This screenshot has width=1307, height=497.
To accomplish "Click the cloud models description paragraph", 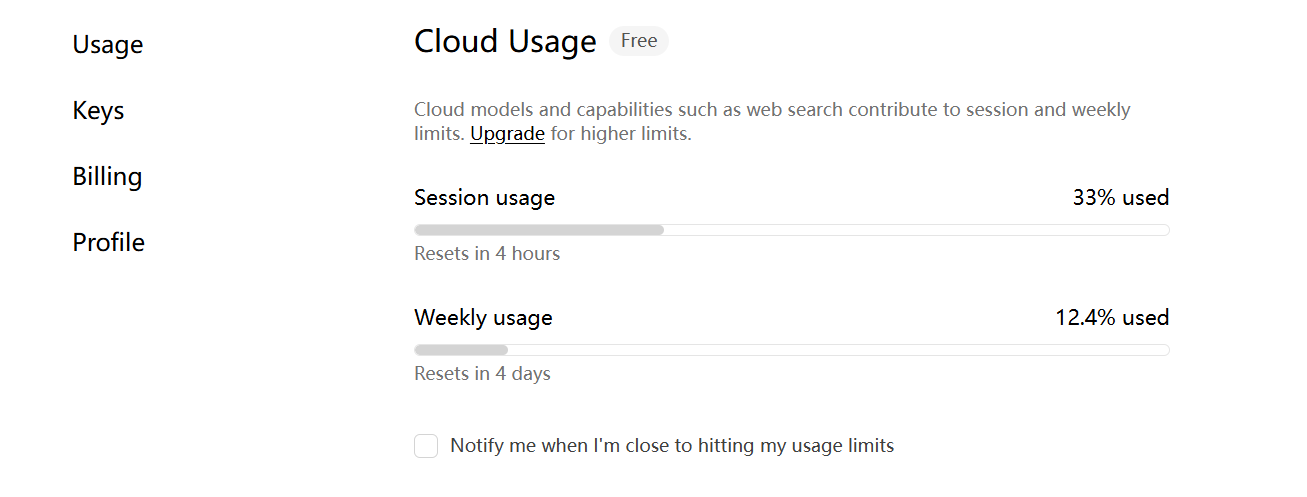I will 772,111.
